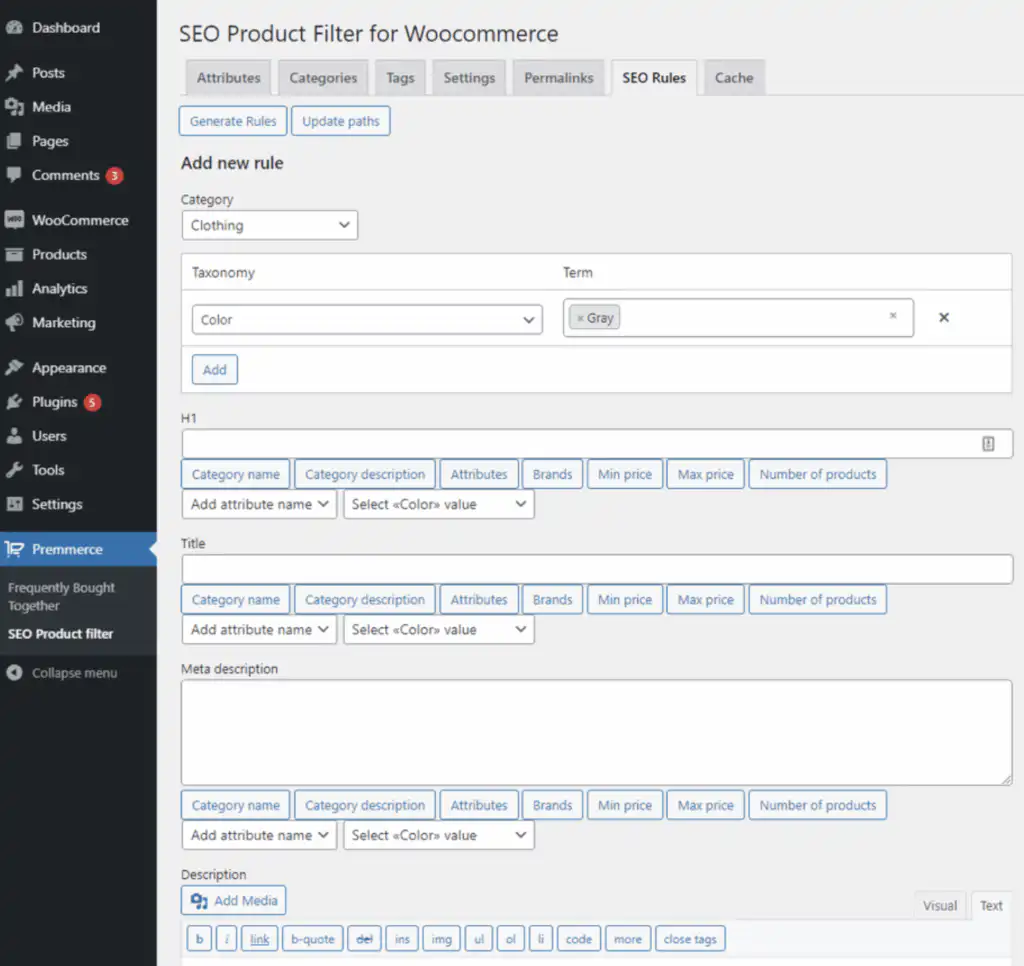Click the Products archive icon
Viewport: 1024px width, 966px height.
click(x=14, y=254)
